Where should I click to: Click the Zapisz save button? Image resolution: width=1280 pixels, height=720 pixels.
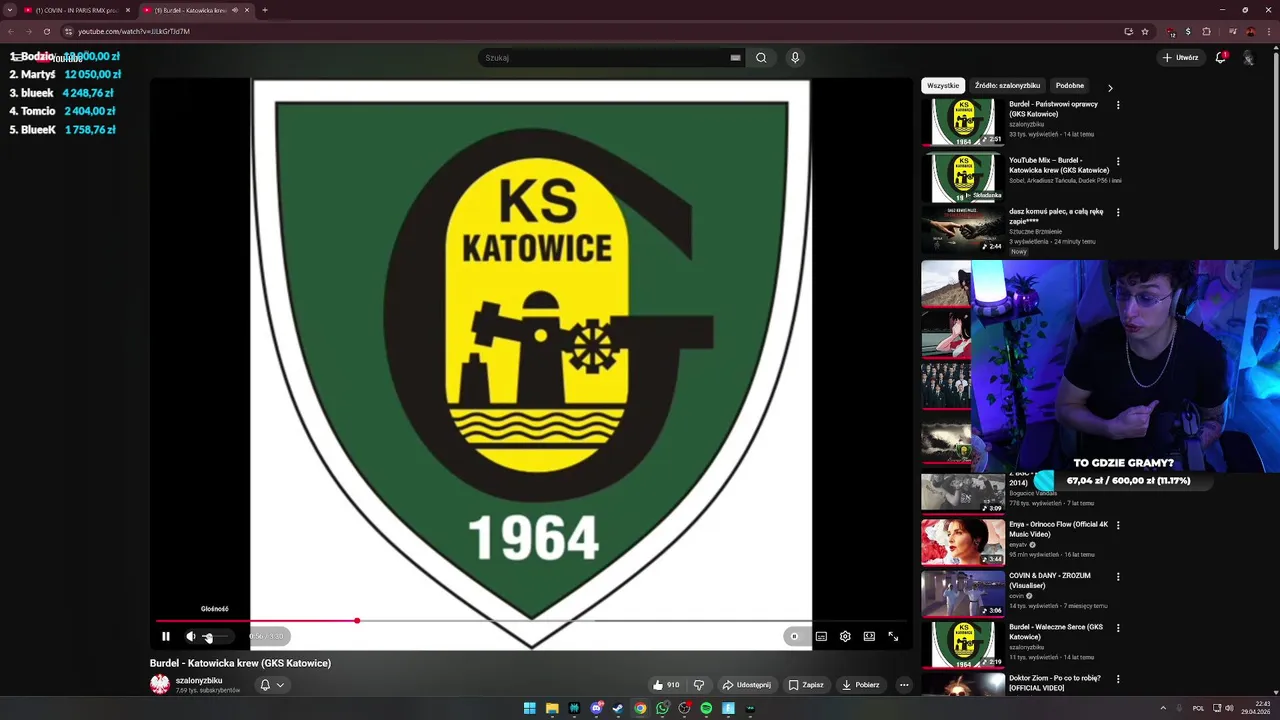(x=806, y=685)
